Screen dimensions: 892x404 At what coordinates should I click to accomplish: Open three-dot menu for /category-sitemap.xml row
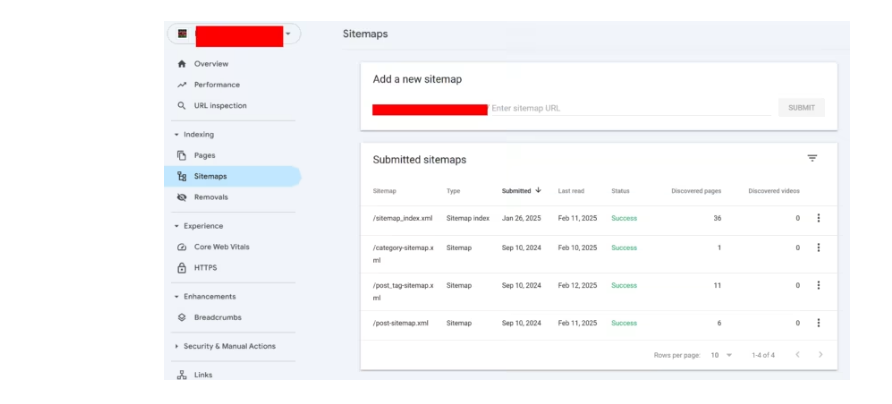(x=818, y=248)
